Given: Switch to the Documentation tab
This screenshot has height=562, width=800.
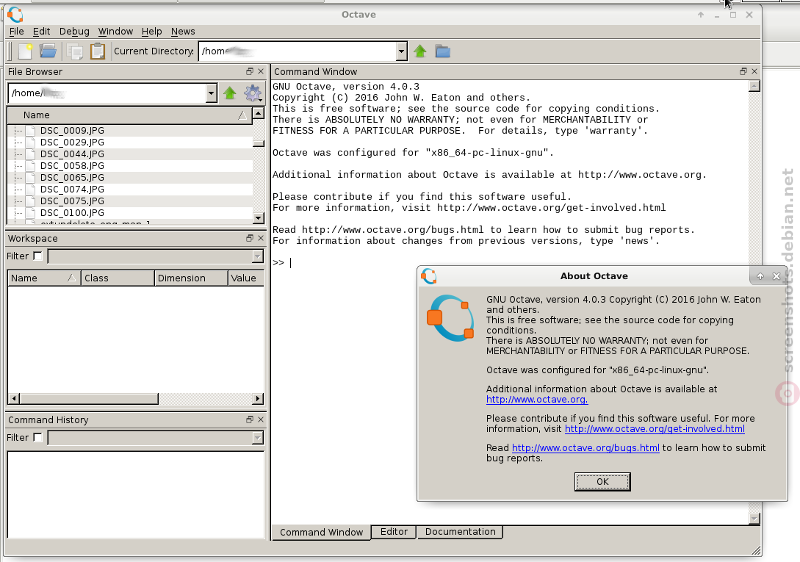Looking at the screenshot, I should (x=460, y=531).
